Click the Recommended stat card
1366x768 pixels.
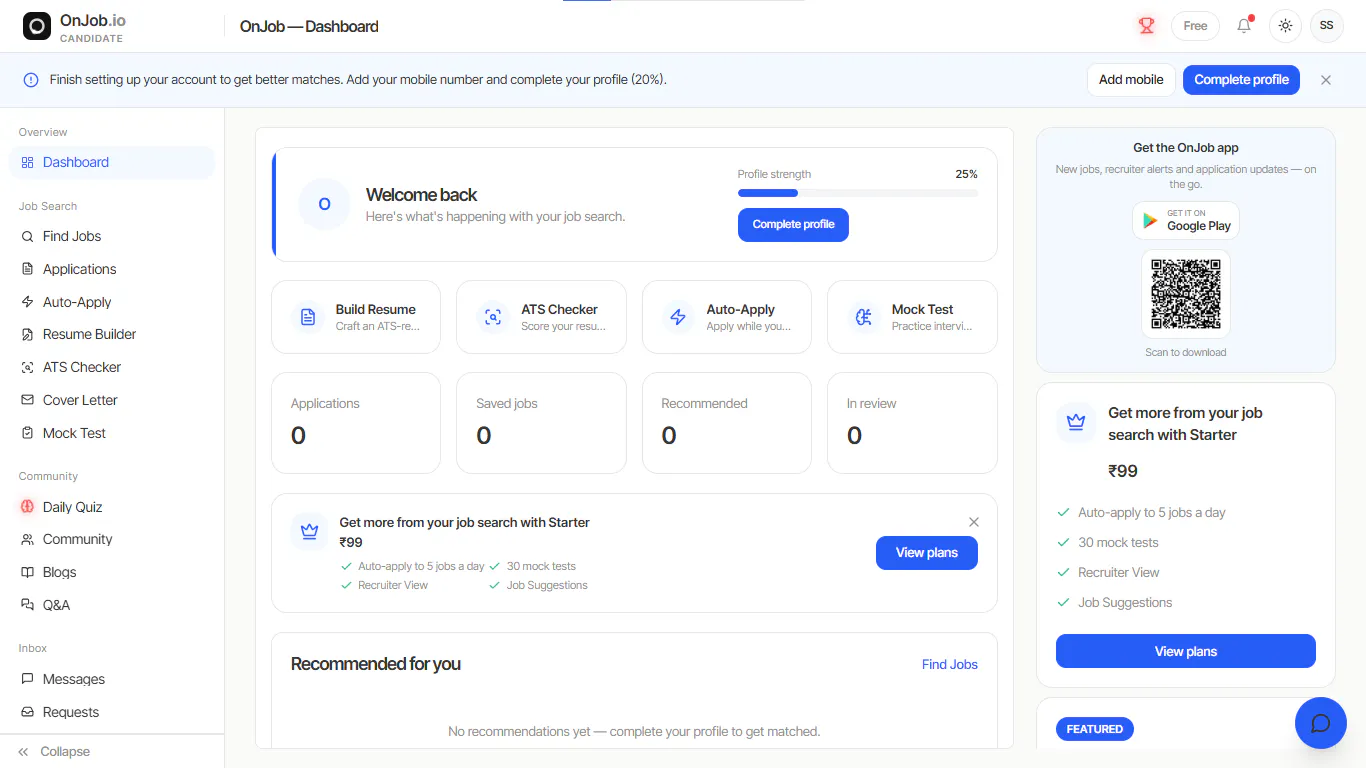click(727, 423)
